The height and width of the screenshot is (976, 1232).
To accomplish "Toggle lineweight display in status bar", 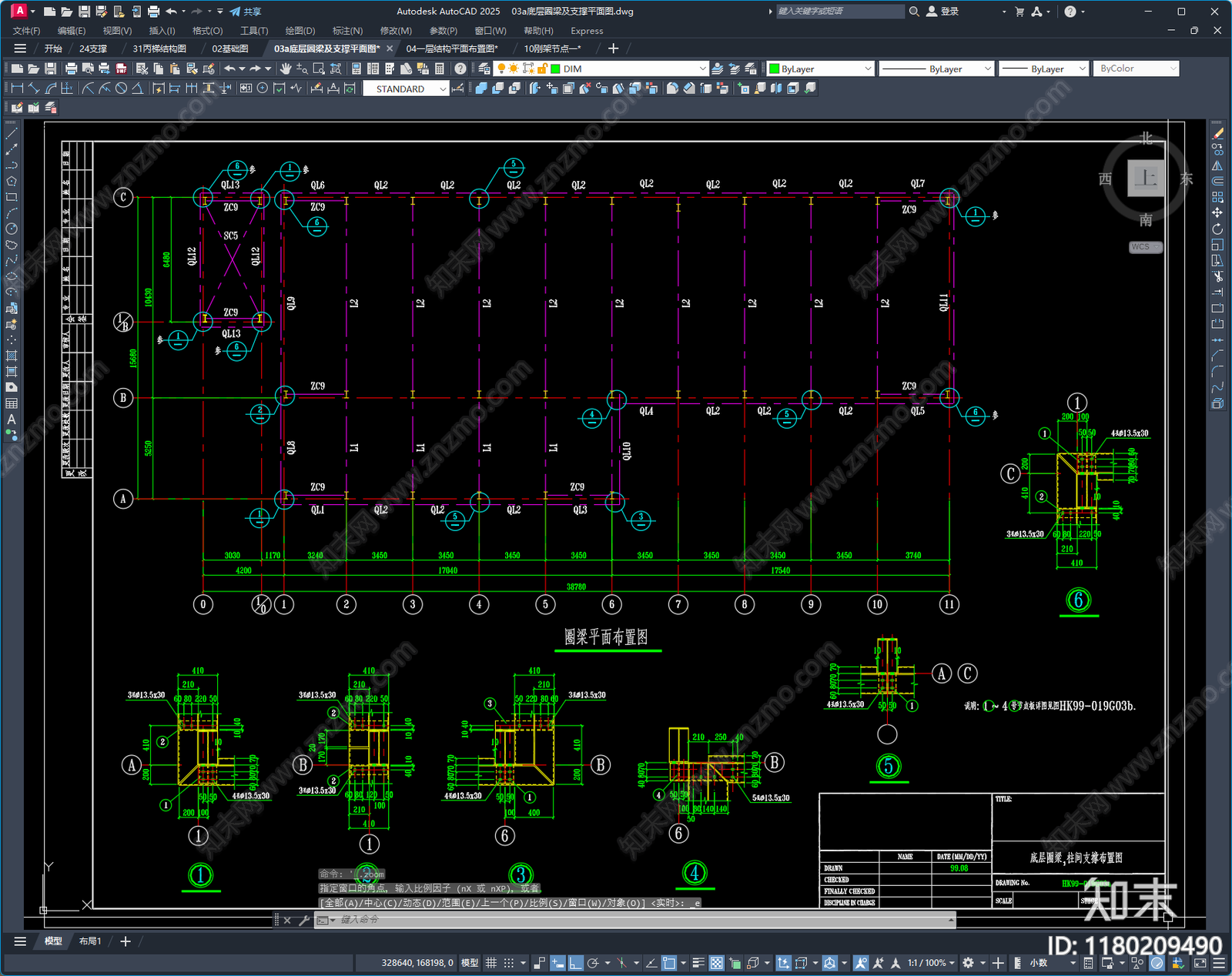I will click(698, 963).
